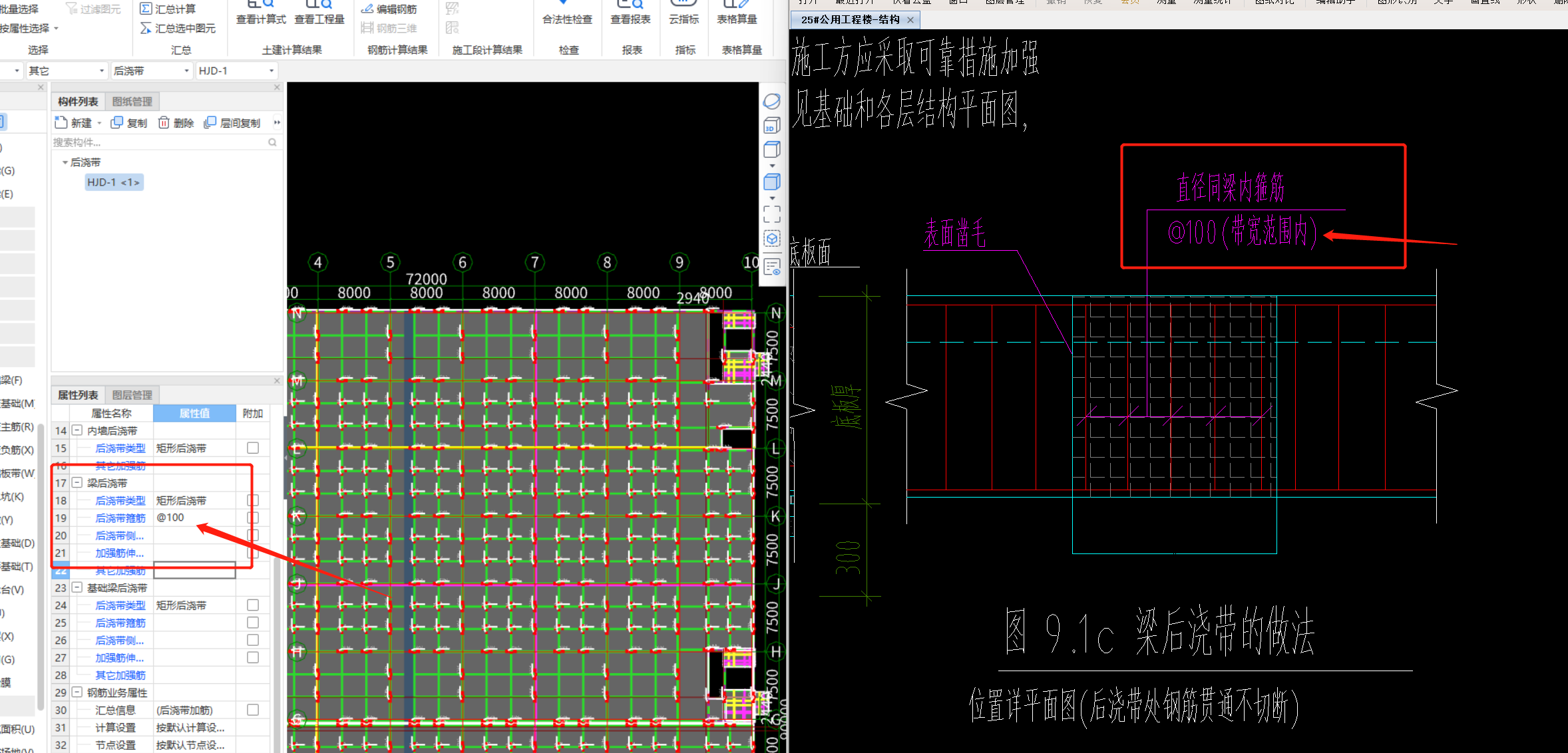The image size is (1568, 753).
Task: Click 后浇带箍筋 link in row 25
Action: 120,623
